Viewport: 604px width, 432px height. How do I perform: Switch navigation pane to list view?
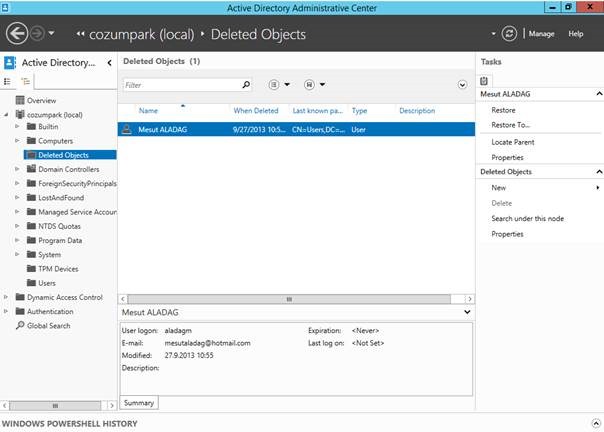coord(7,81)
